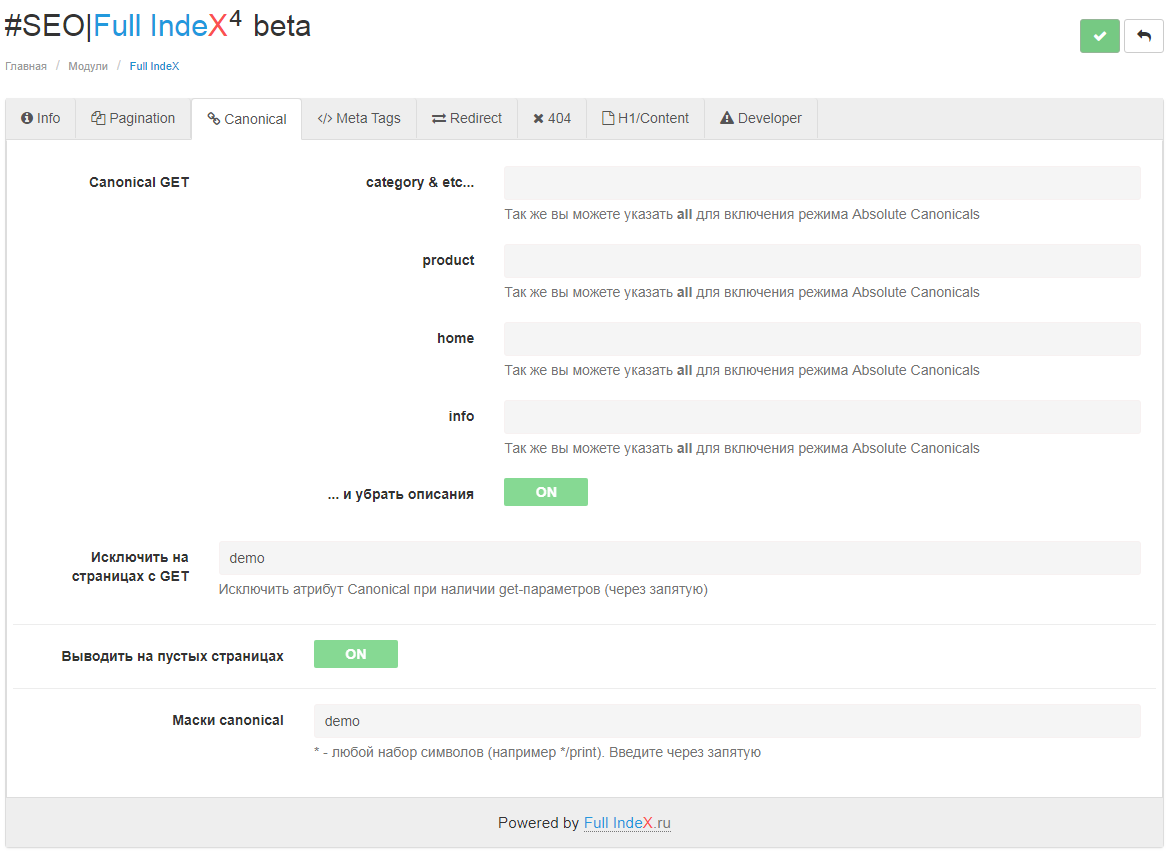Edit the «Исключить на страницах с GET» field
The image size is (1171, 856).
click(679, 558)
